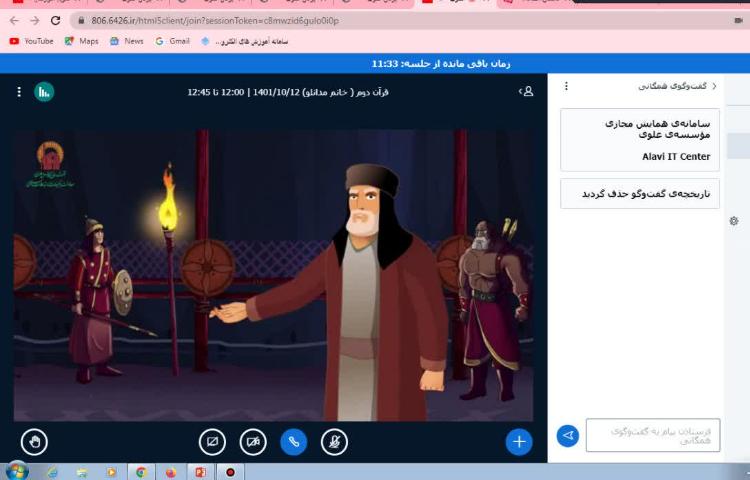This screenshot has height=480, width=750.
Task: Click the public chat message input field
Action: pos(653,435)
